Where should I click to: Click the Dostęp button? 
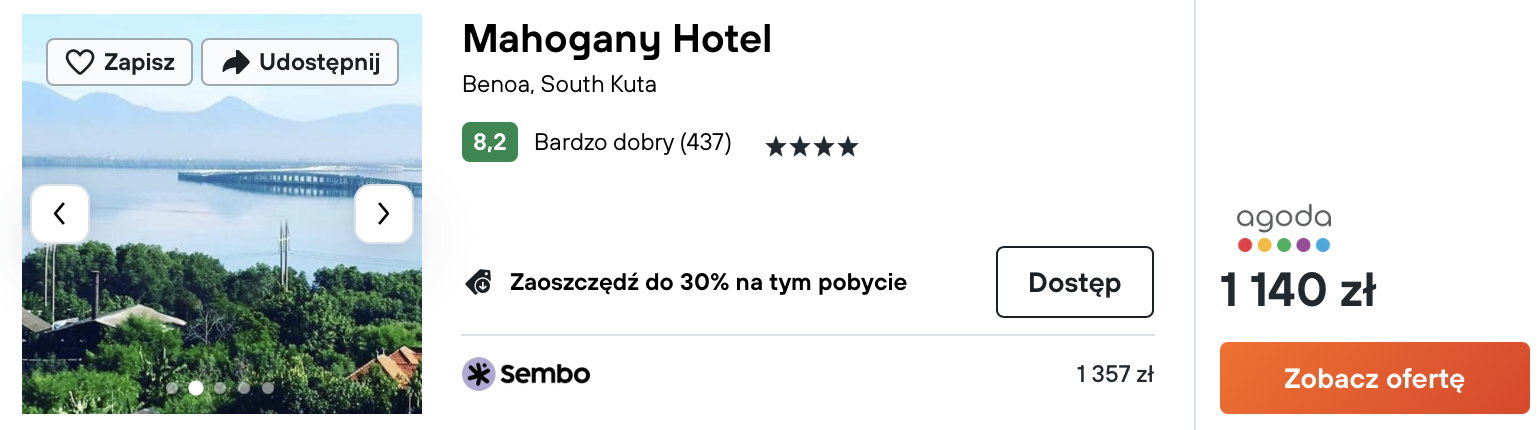pyautogui.click(x=1075, y=282)
